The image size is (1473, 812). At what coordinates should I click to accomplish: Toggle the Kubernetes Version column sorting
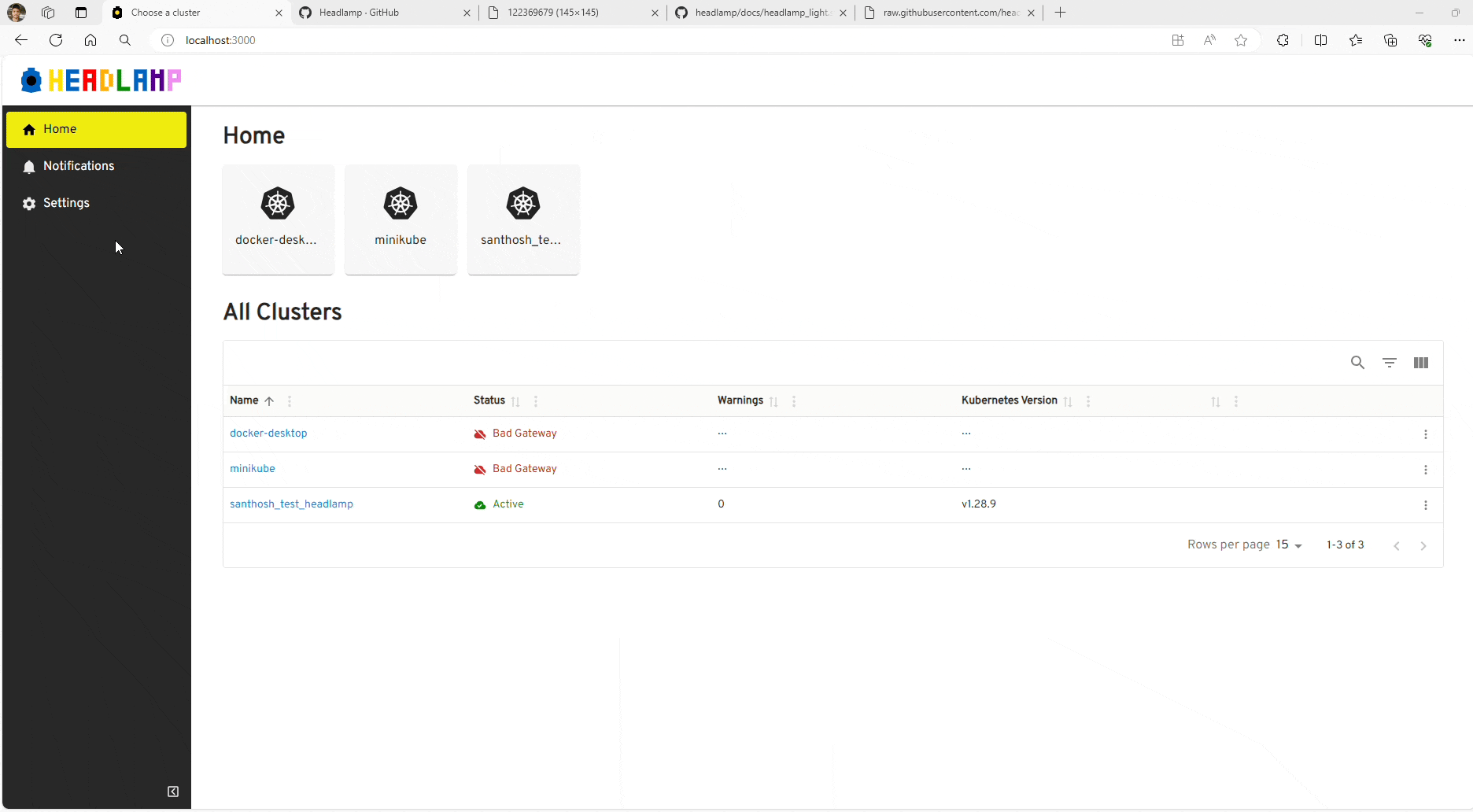1068,401
